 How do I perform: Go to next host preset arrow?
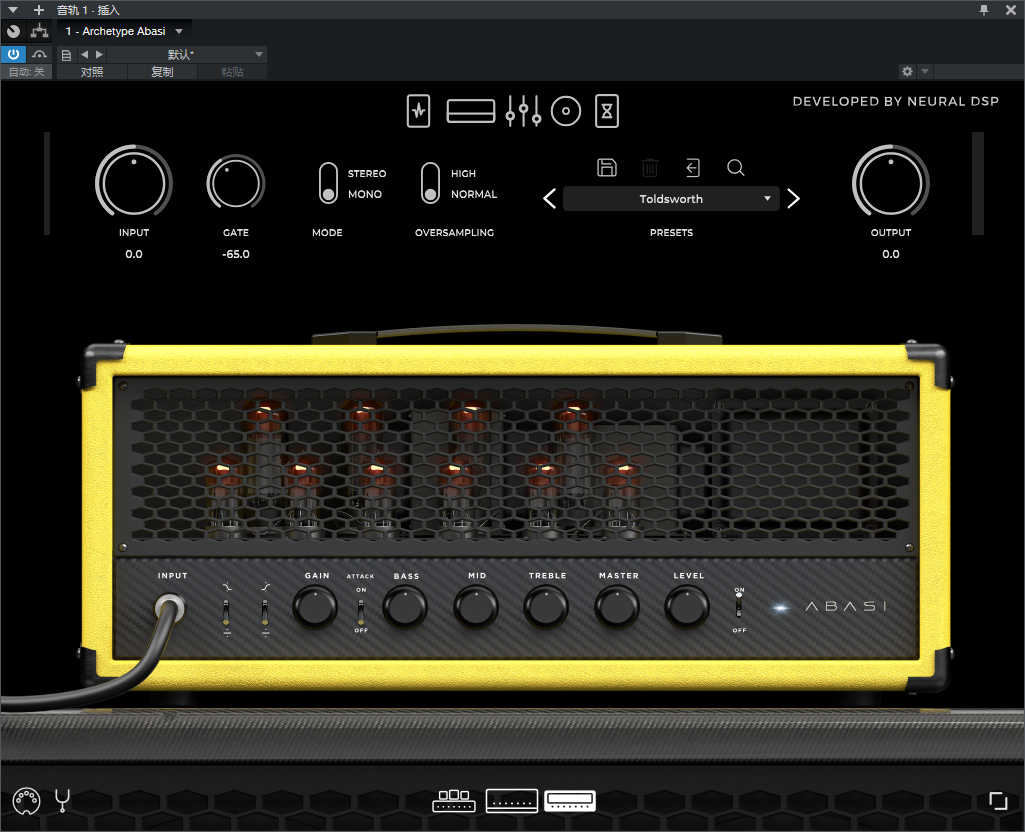pyautogui.click(x=99, y=55)
